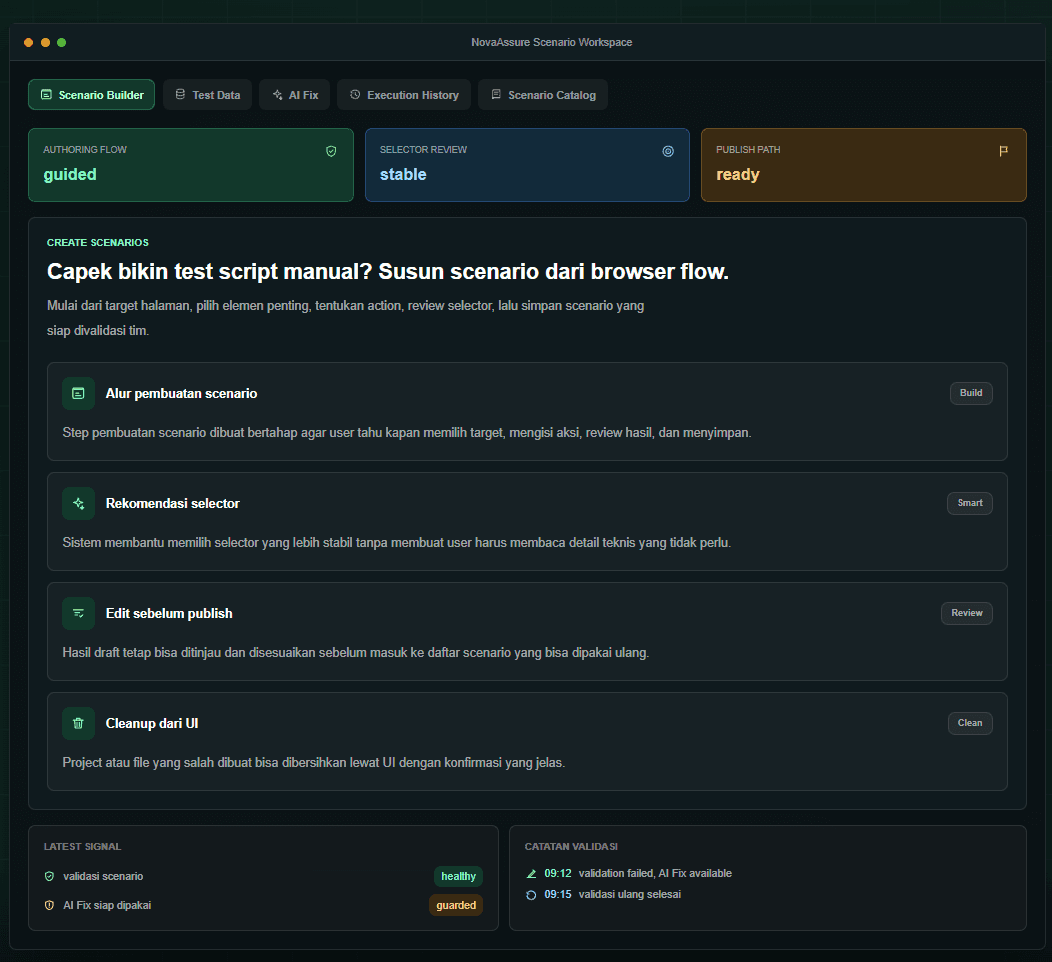Click the shield icon on Authoring Flow card
Image resolution: width=1052 pixels, height=962 pixels.
coord(331,152)
